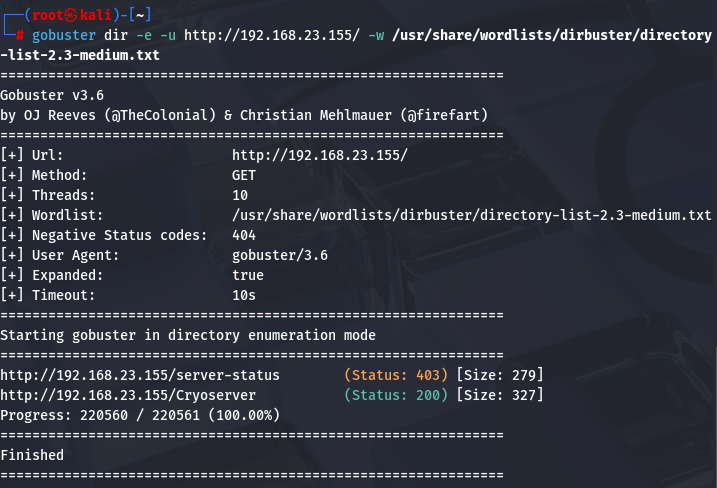Click the 'Status: 200' result text

(x=396, y=395)
